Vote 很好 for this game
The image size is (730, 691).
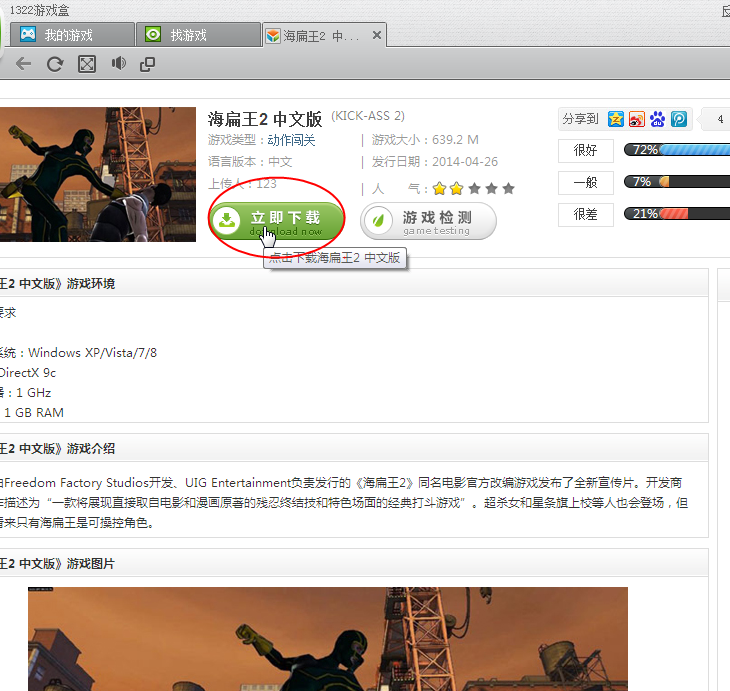(586, 150)
